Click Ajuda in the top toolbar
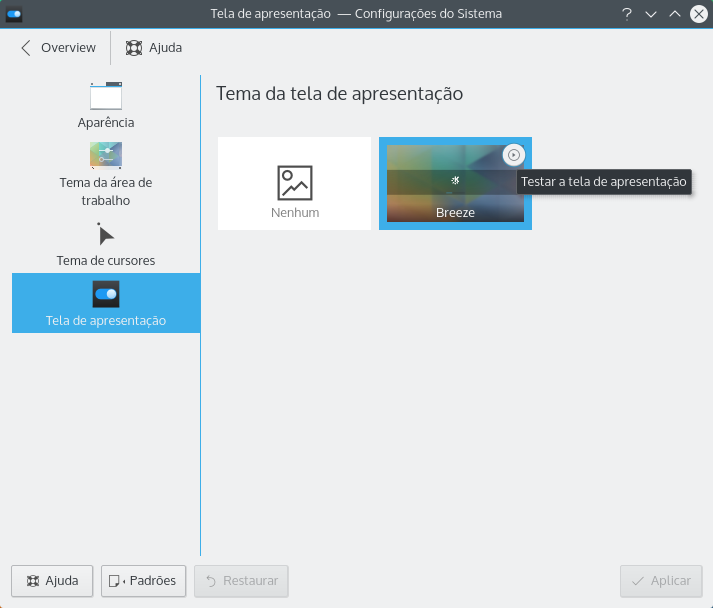 pyautogui.click(x=154, y=47)
